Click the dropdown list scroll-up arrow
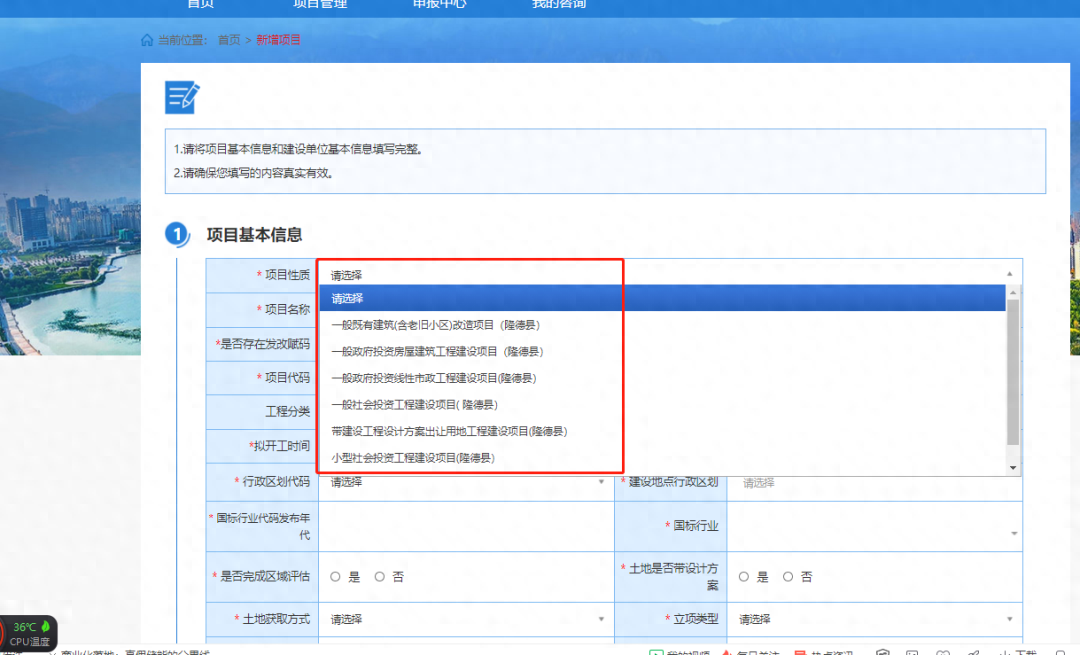1080x655 pixels. 1012,292
